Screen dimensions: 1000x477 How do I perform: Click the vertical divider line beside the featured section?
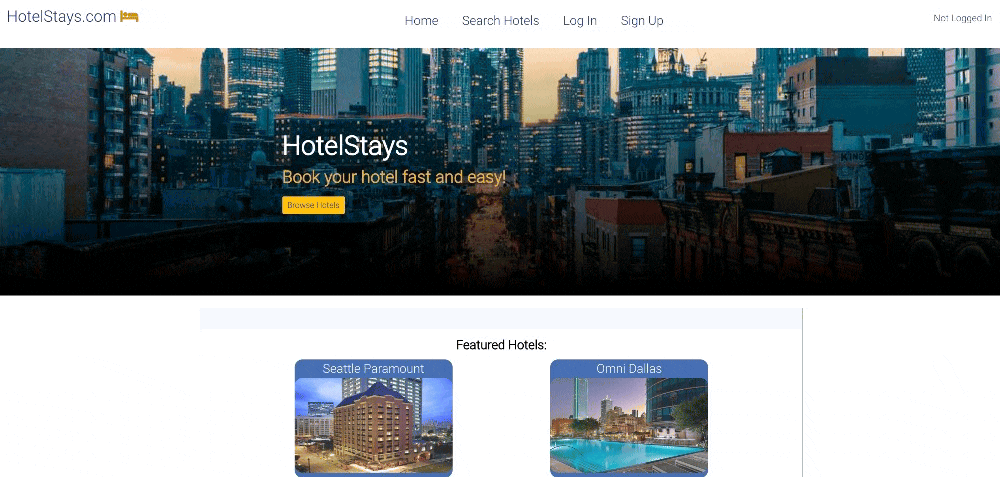coord(802,392)
